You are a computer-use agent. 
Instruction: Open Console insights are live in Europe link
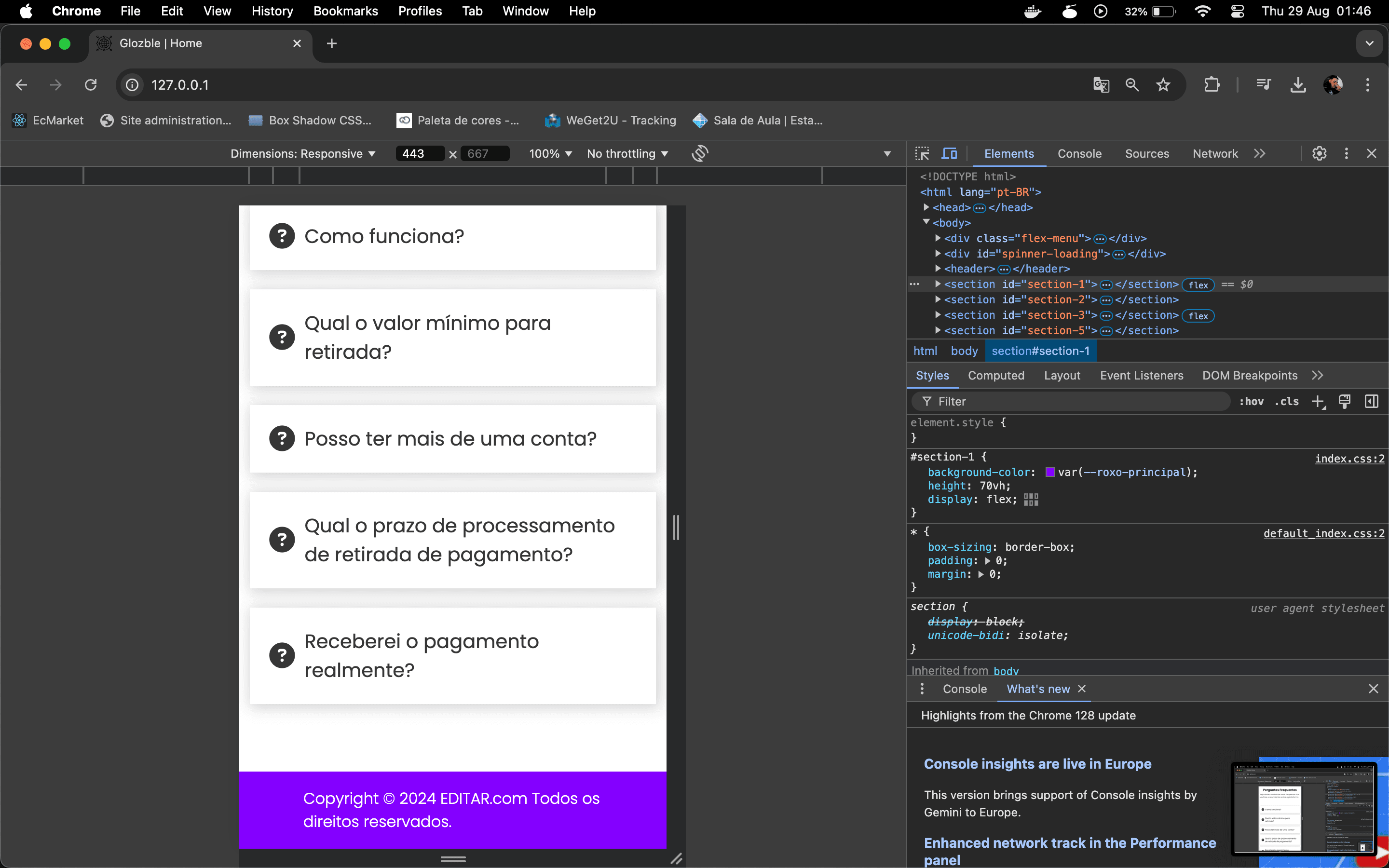point(1037,764)
